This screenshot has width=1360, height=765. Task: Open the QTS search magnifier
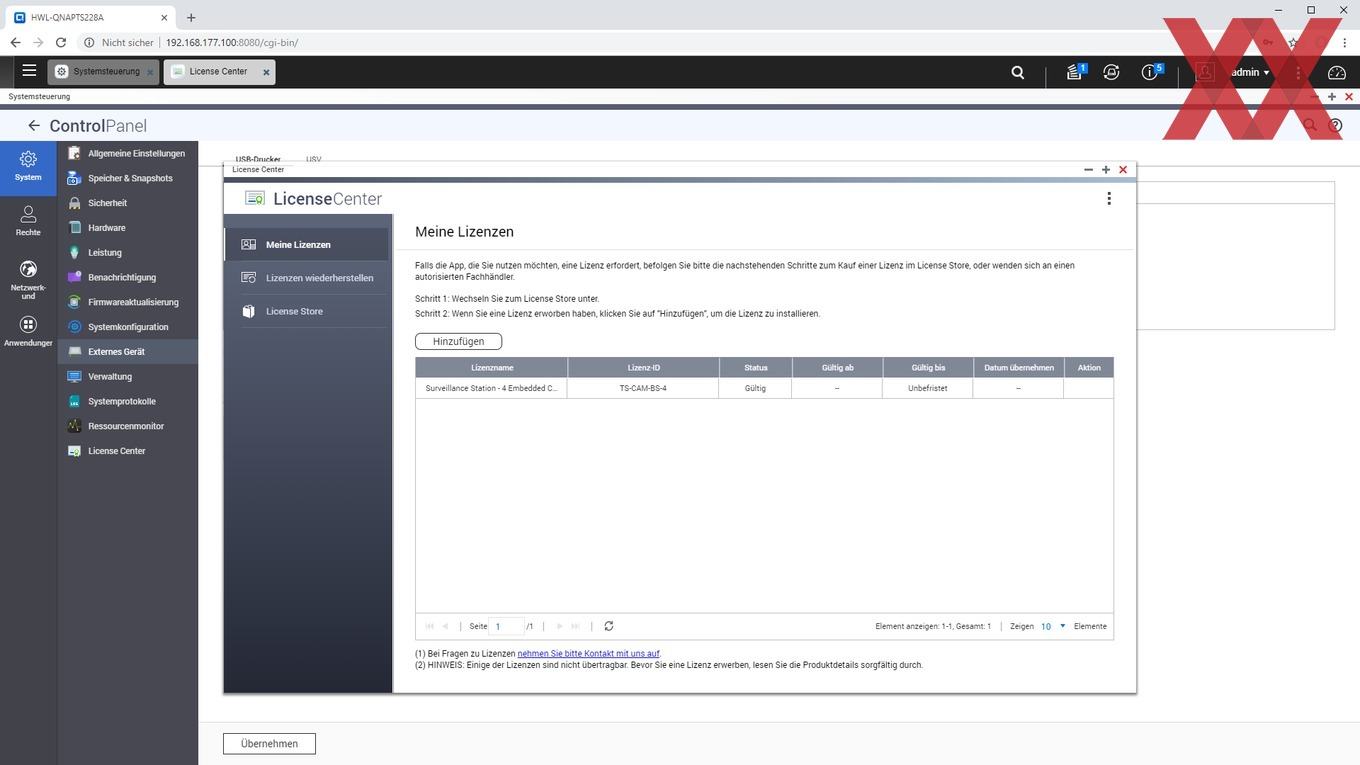point(1018,72)
